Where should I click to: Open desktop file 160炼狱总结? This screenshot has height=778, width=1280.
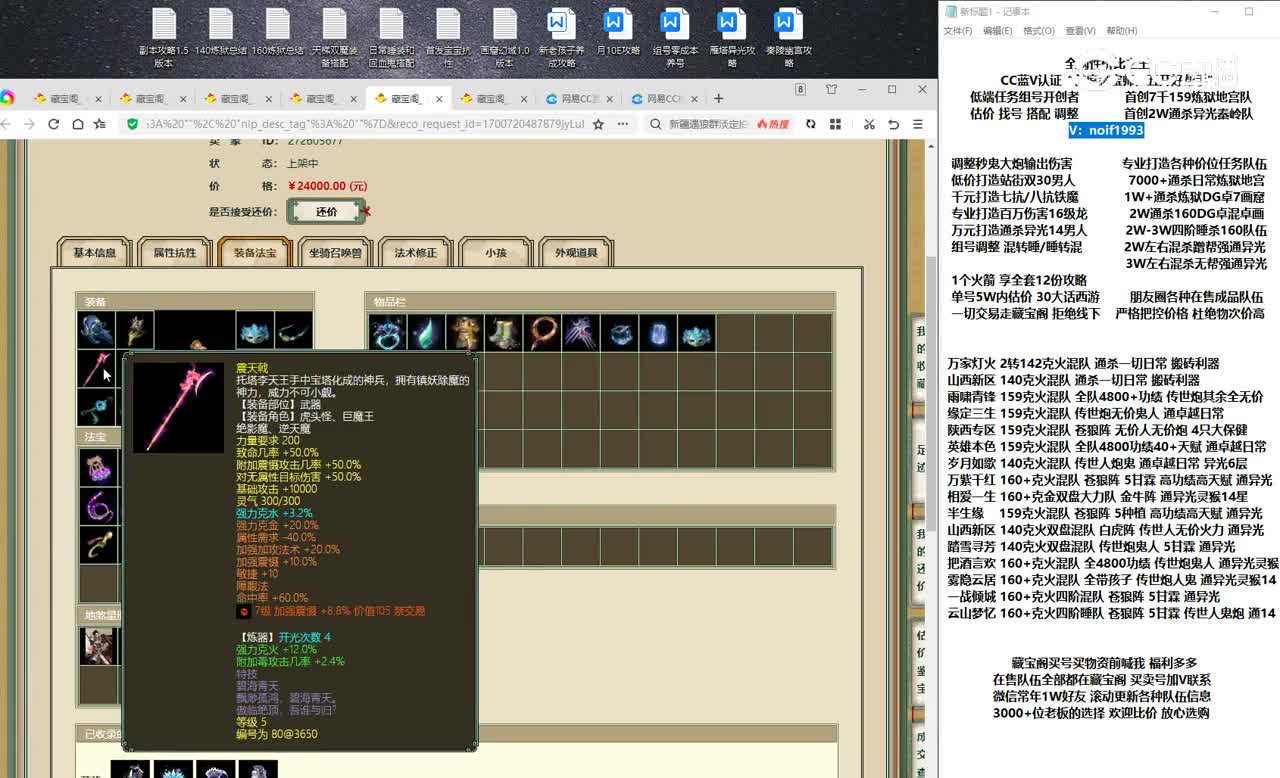tap(277, 33)
